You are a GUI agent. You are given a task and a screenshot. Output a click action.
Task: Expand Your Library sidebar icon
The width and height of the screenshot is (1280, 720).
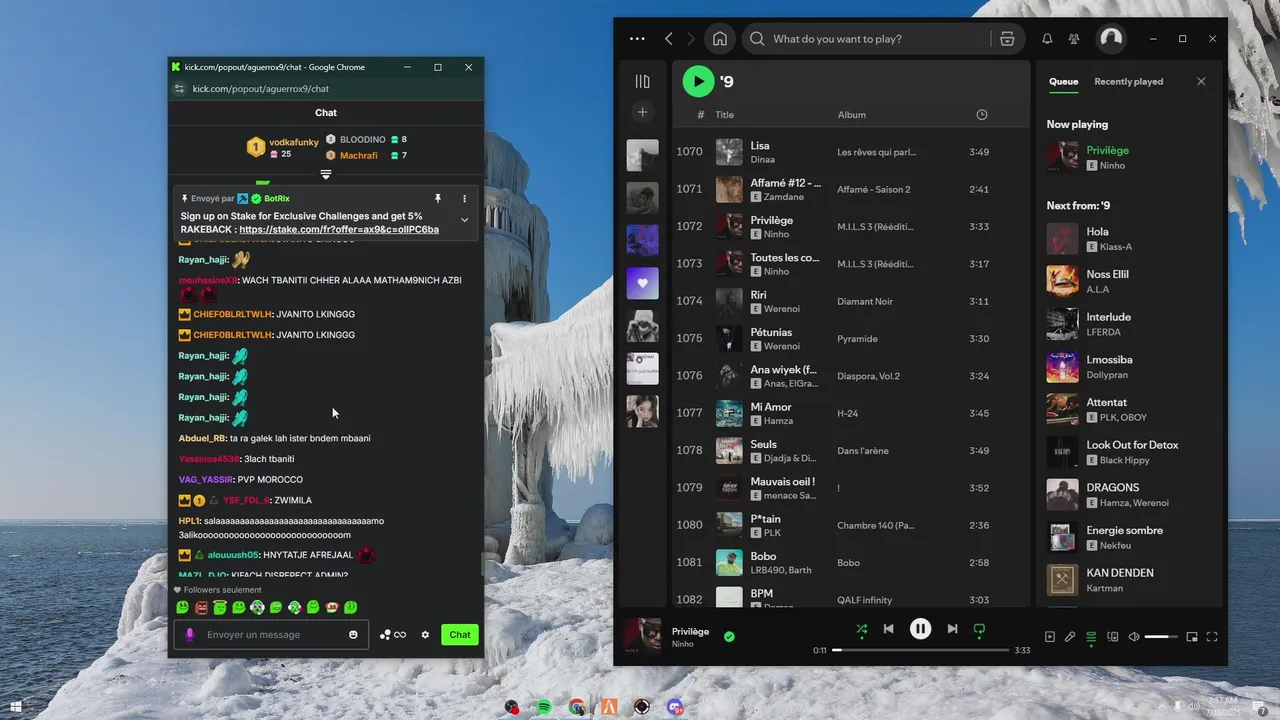click(642, 81)
